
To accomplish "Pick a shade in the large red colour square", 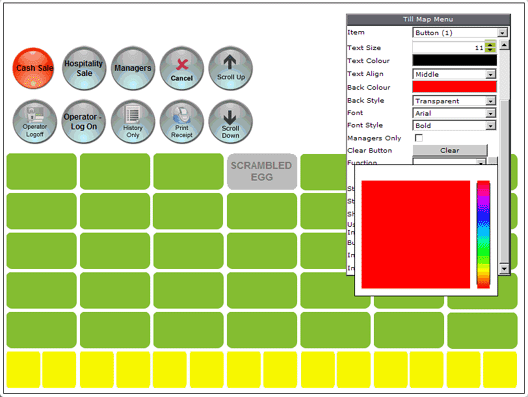I will (x=416, y=234).
